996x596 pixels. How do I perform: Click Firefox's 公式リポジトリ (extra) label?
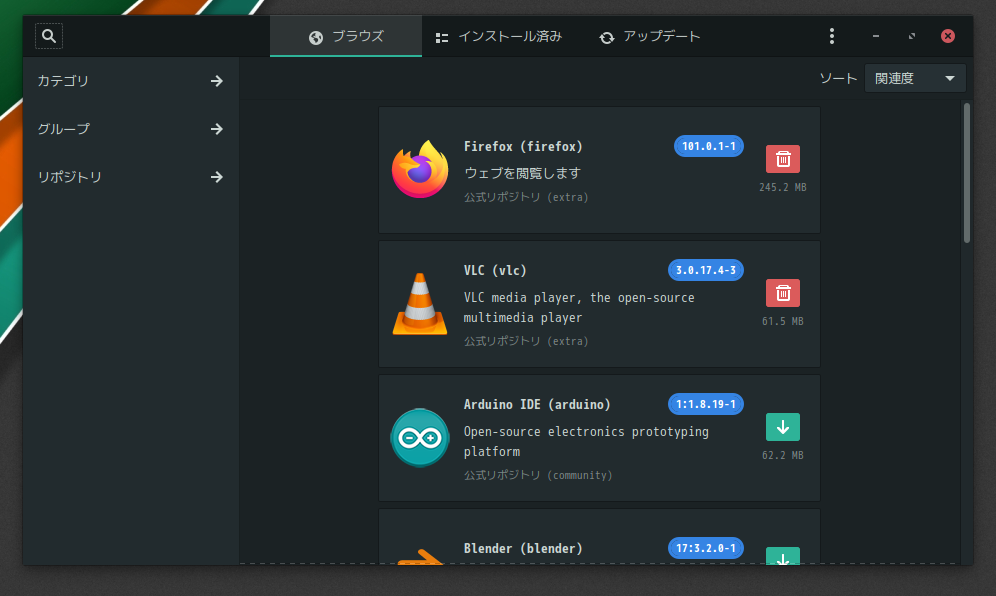tap(526, 197)
